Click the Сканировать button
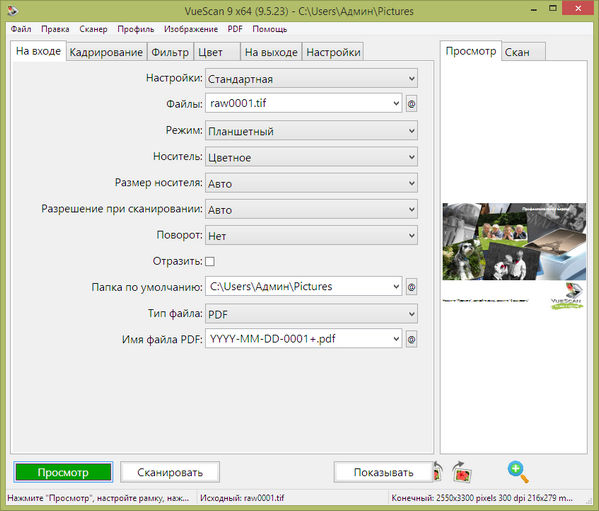This screenshot has height=511, width=599. coord(170,472)
